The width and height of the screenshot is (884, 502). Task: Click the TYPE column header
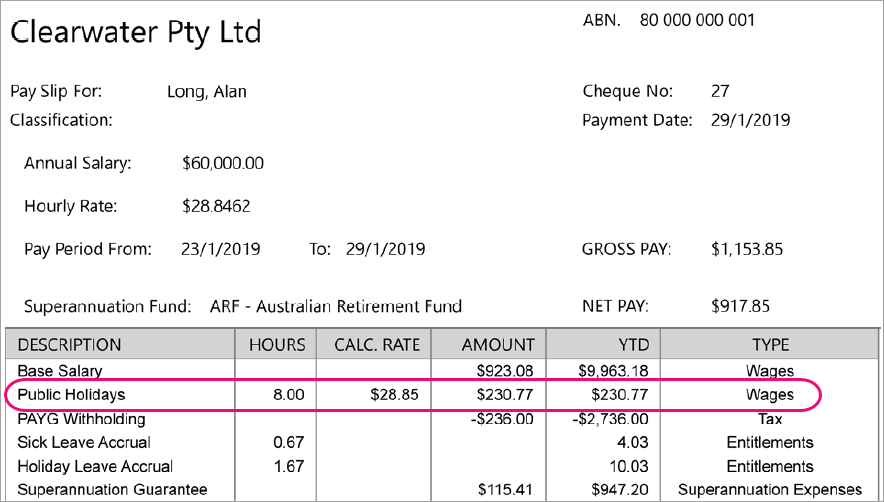[x=770, y=345]
